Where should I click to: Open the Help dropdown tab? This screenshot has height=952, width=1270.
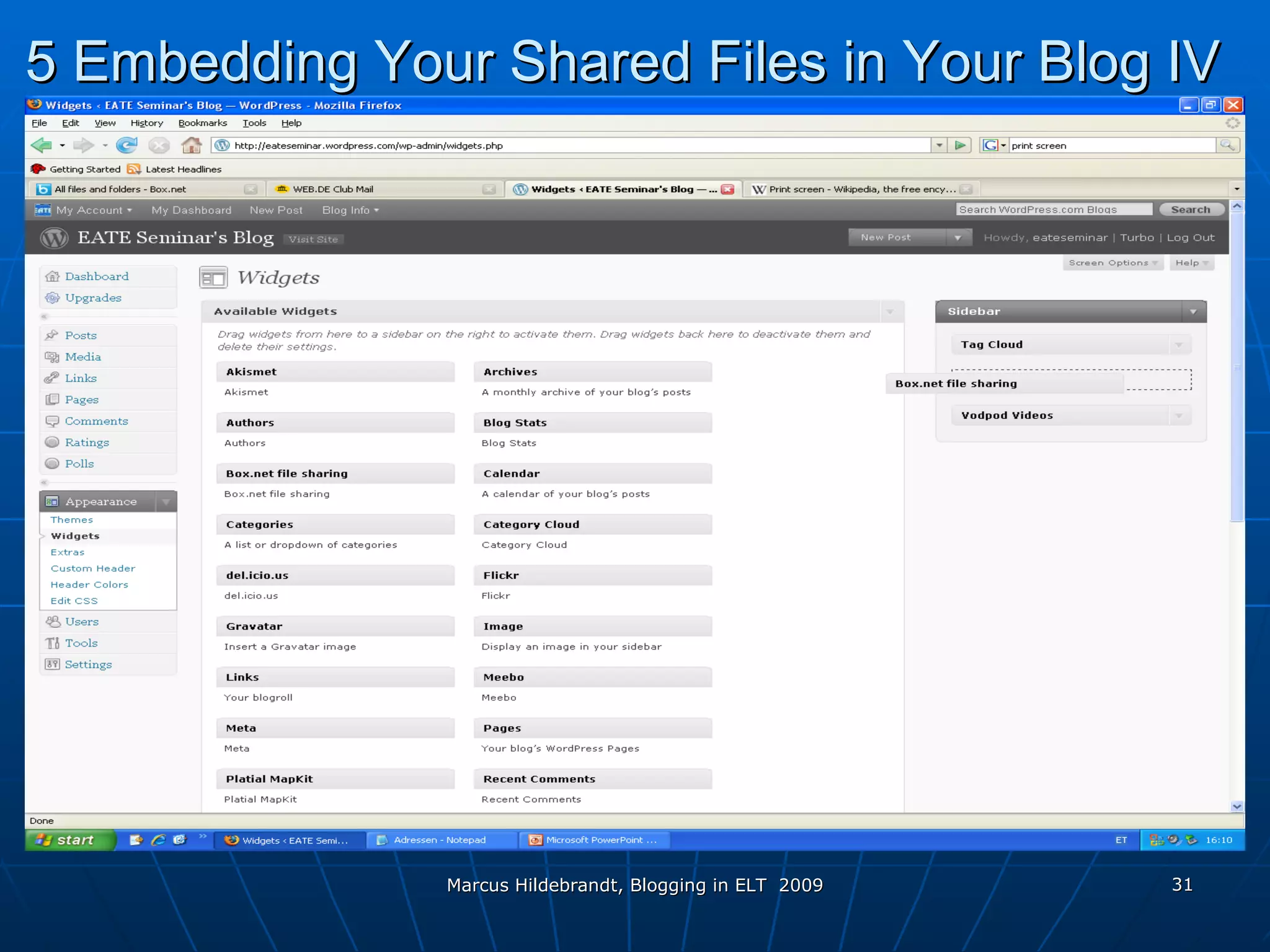tap(1192, 263)
